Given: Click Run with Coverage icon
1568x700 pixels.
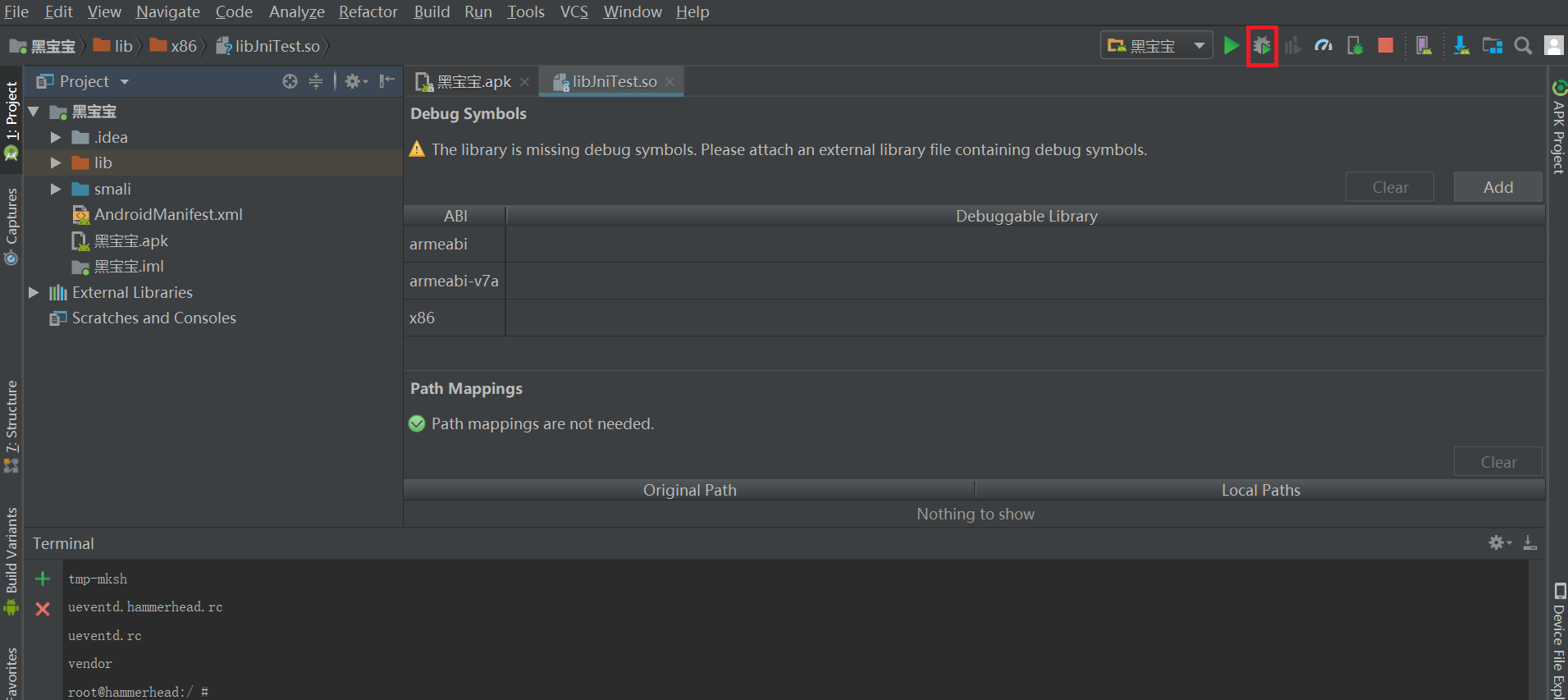Looking at the screenshot, I should point(1293,46).
